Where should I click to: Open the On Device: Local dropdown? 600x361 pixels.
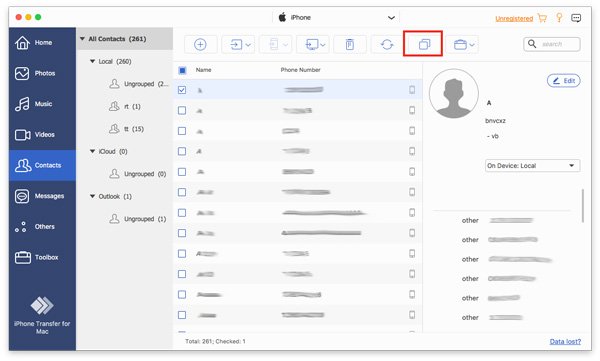[x=532, y=166]
